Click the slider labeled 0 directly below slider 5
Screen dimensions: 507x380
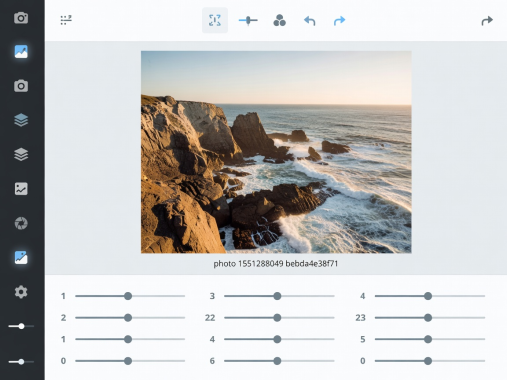coord(430,361)
